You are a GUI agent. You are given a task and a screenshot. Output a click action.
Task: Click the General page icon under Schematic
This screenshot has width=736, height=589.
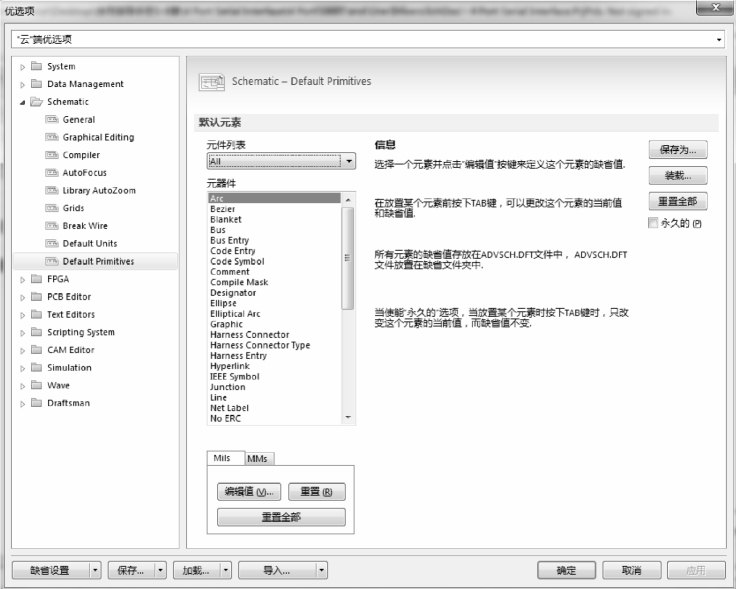[x=53, y=120]
